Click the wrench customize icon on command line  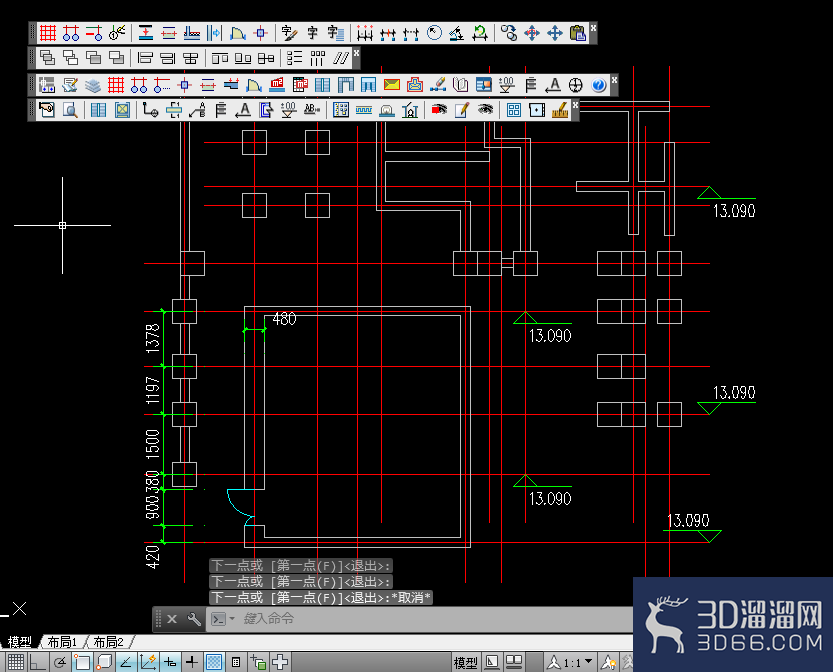click(194, 619)
